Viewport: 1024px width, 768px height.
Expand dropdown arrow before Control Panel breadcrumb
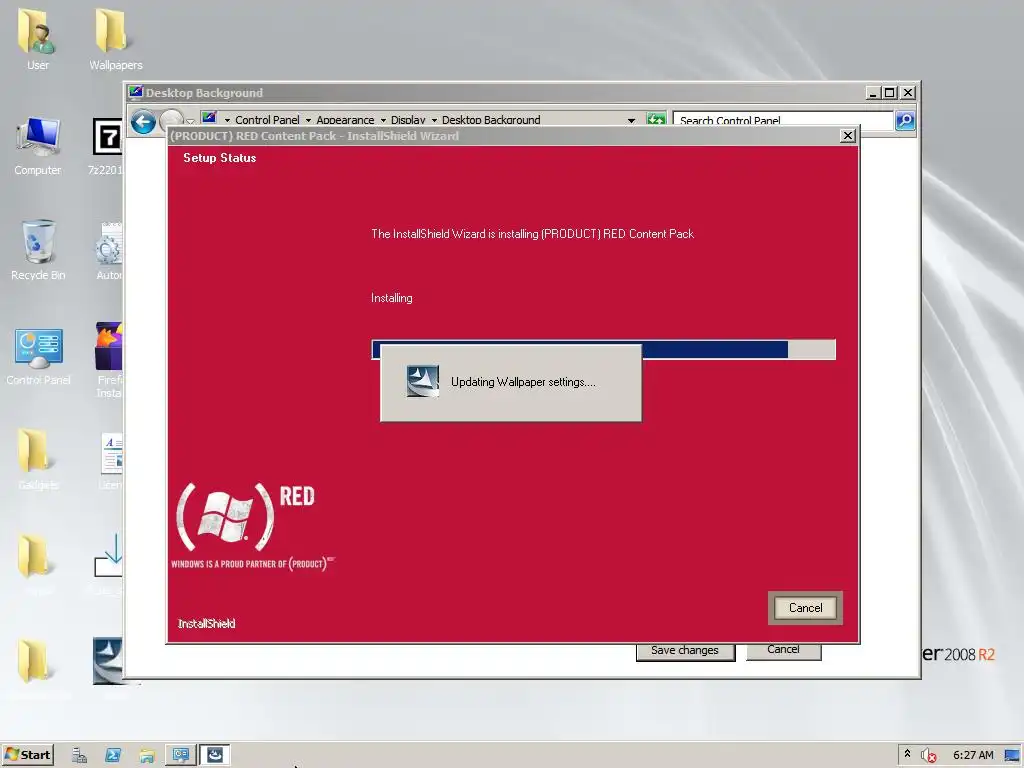coord(227,120)
